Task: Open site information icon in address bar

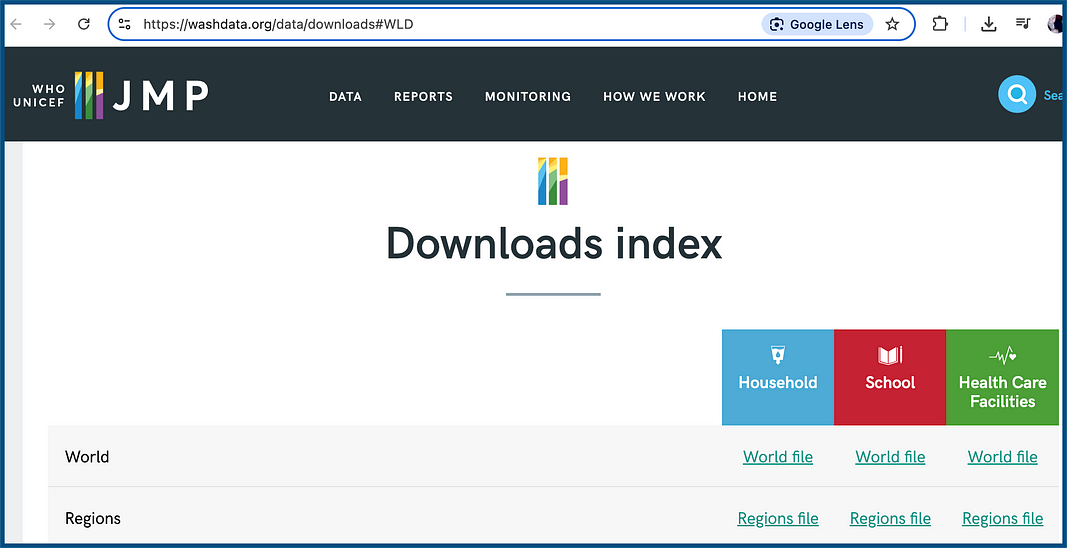Action: point(125,25)
